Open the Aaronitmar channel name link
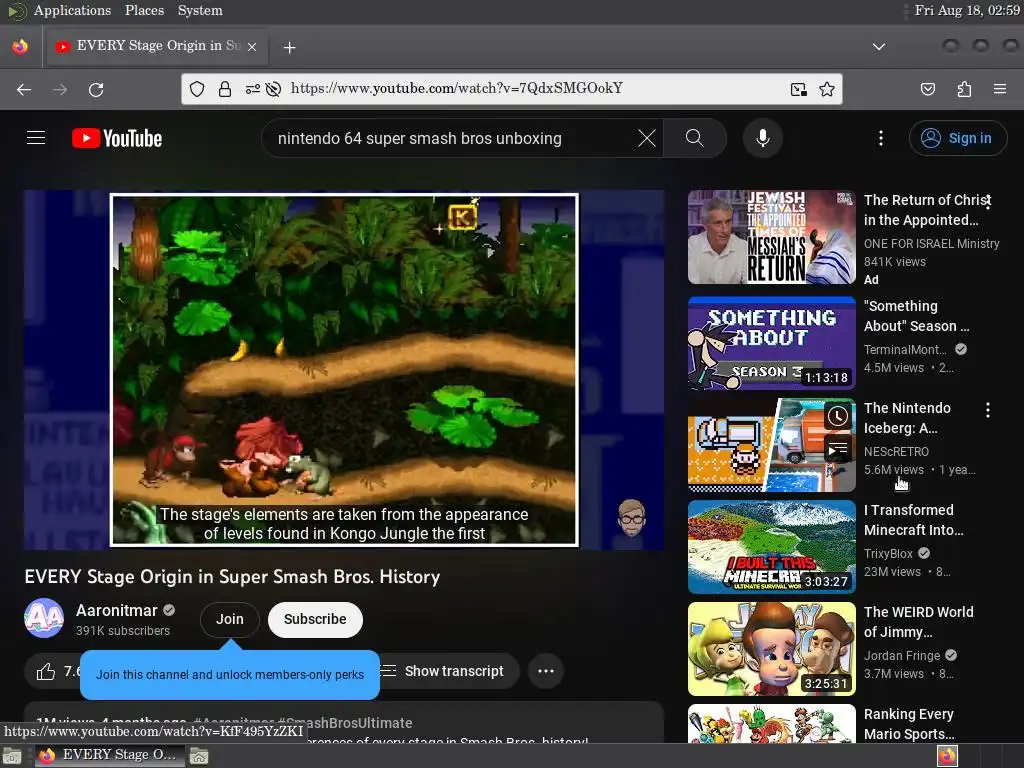Viewport: 1024px width, 768px height. pyautogui.click(x=117, y=610)
